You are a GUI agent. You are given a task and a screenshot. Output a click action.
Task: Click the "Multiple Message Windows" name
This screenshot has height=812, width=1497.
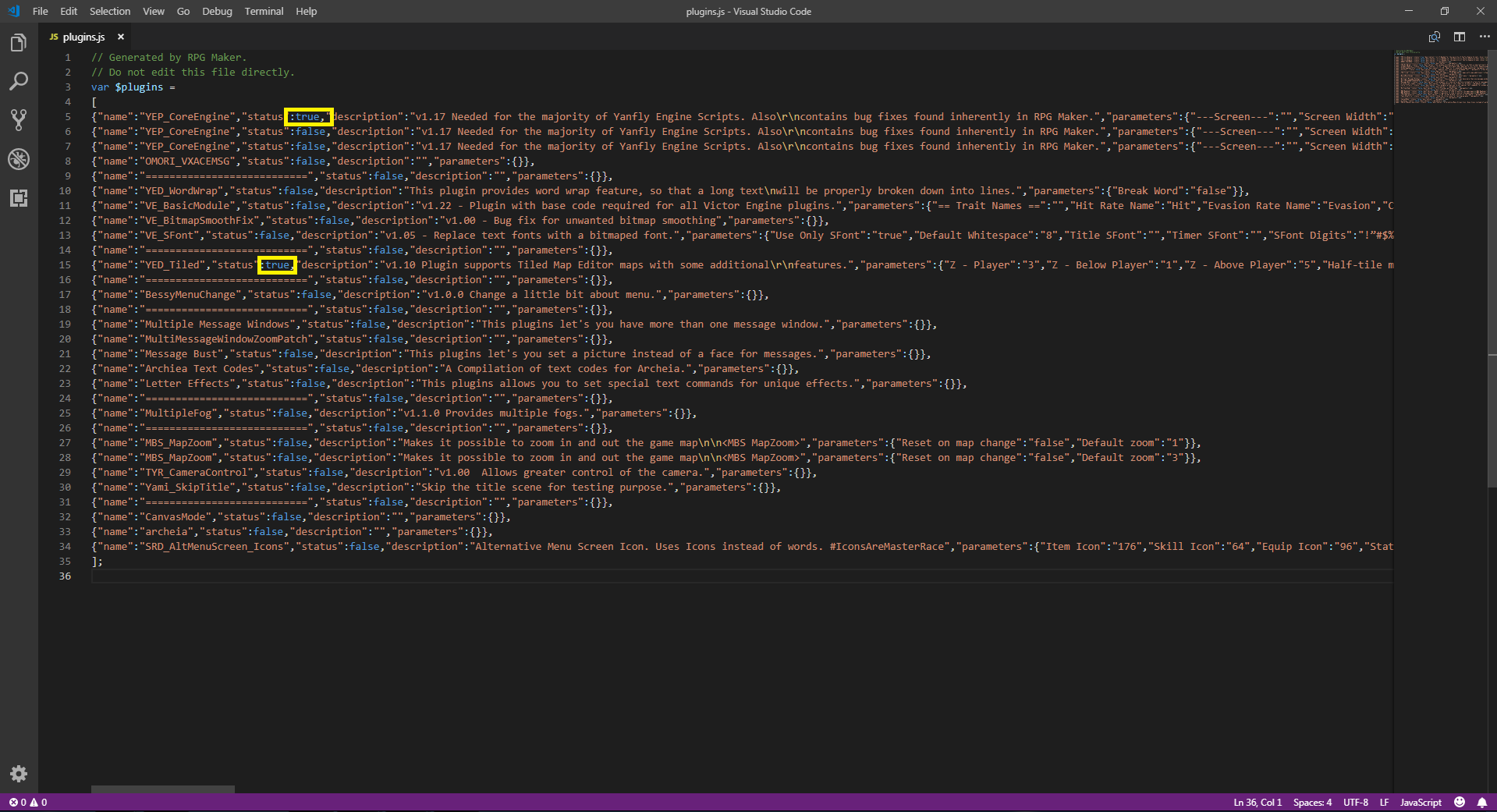217,324
